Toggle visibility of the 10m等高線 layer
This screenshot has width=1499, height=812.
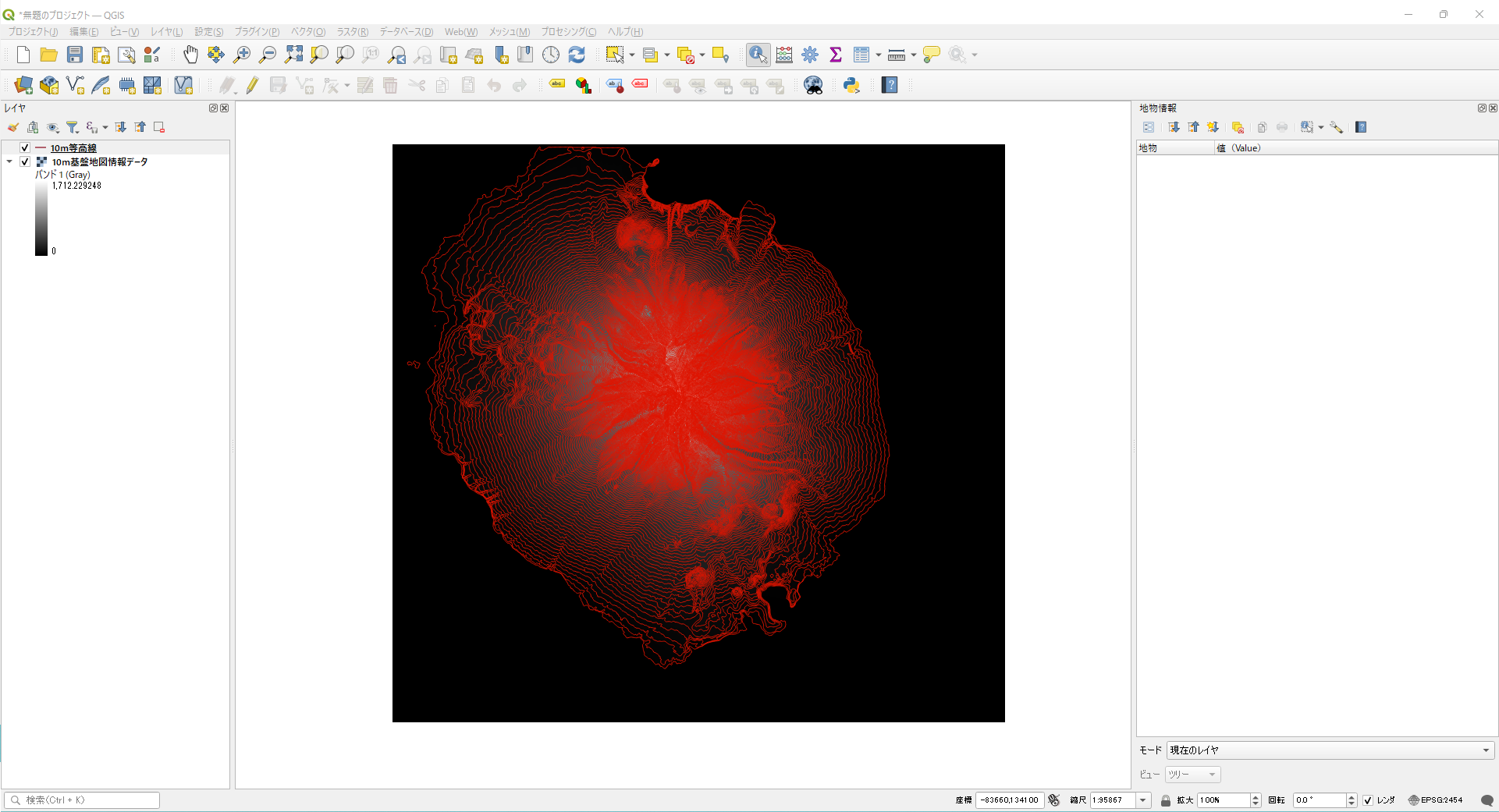pyautogui.click(x=25, y=148)
